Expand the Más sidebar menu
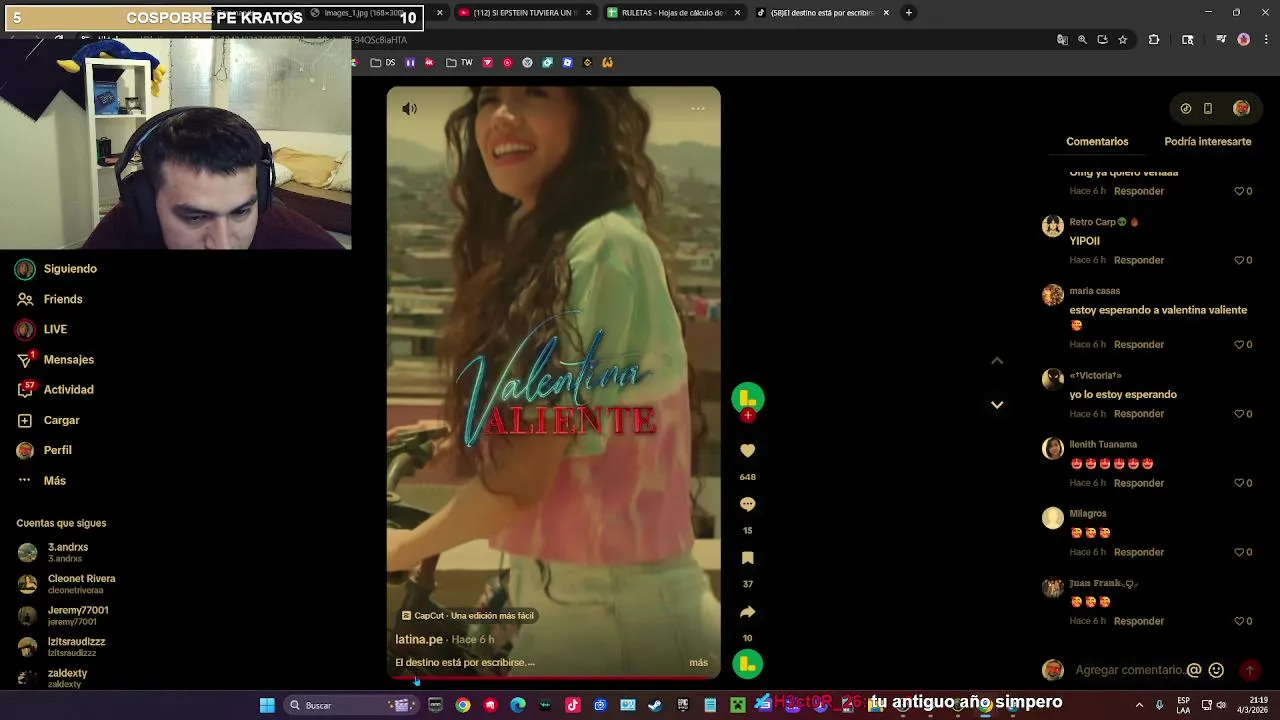This screenshot has height=720, width=1280. [x=42, y=481]
